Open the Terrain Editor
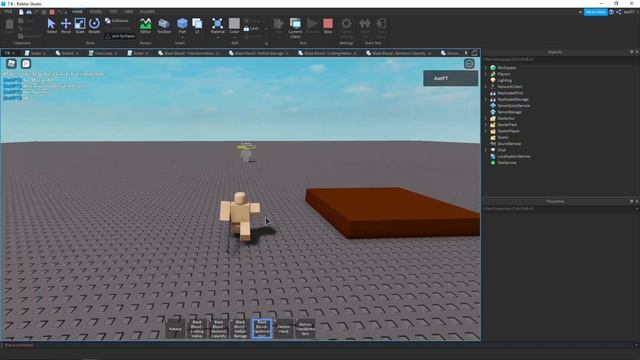This screenshot has height=360, width=640. [x=145, y=26]
